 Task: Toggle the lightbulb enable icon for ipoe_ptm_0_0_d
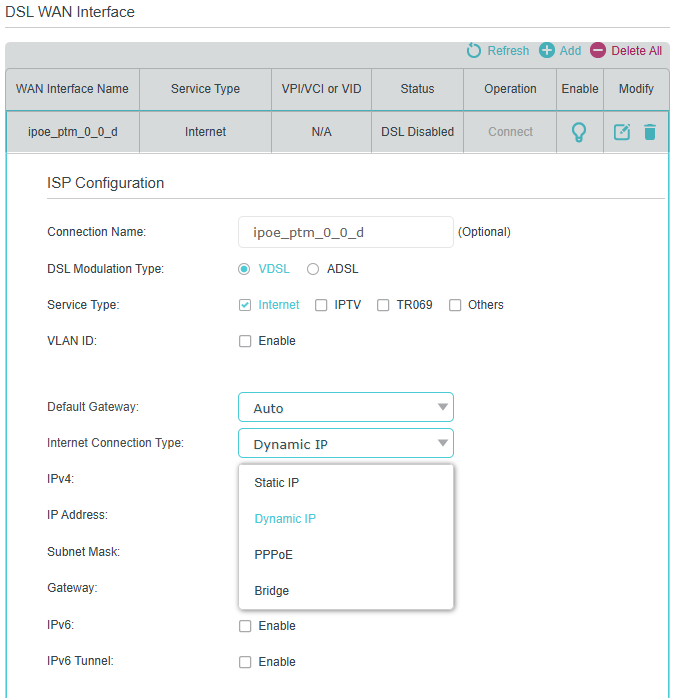coord(579,132)
